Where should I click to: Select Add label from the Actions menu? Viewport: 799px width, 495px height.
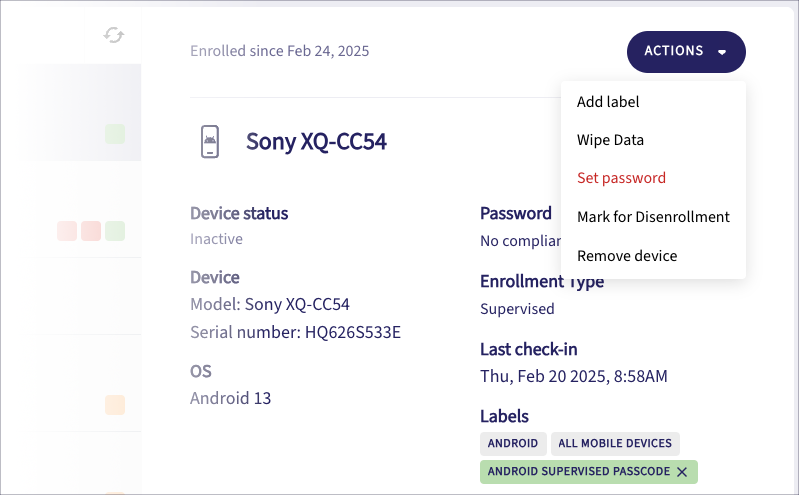[608, 102]
